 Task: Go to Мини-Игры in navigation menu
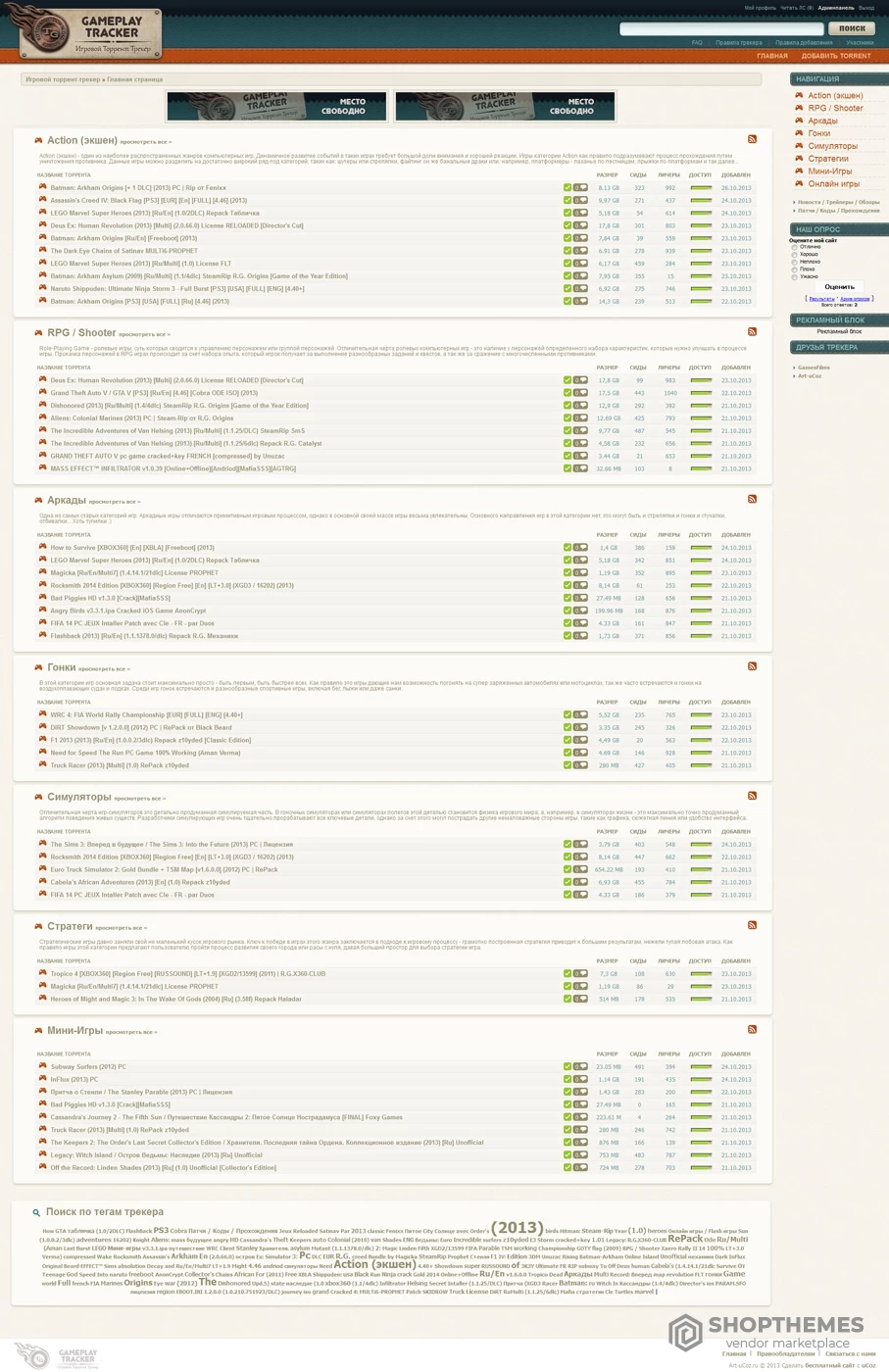click(x=830, y=171)
